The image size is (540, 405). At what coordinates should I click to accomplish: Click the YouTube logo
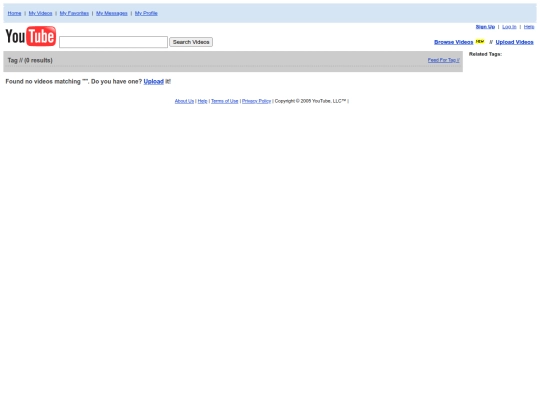pos(31,36)
